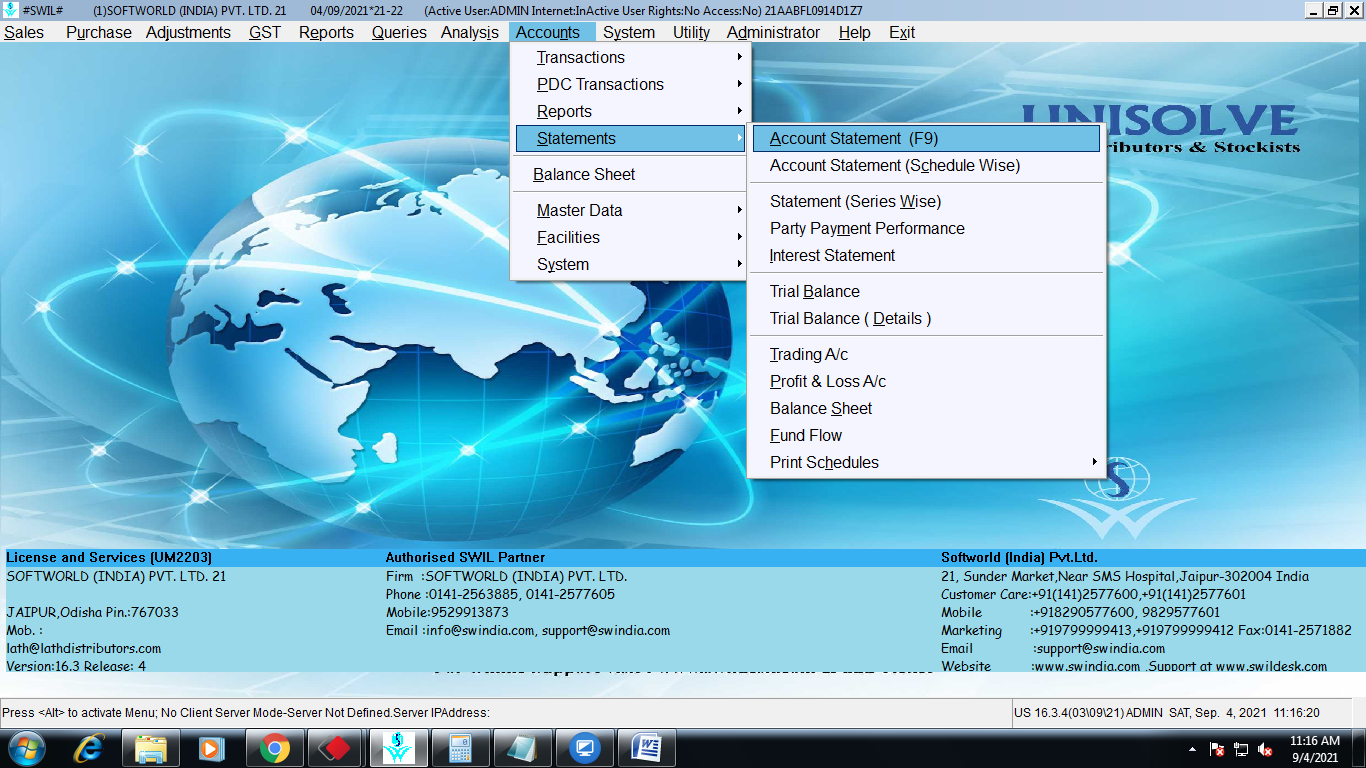This screenshot has width=1366, height=768.
Task: Select Statement (Series Wise)
Action: pyautogui.click(x=926, y=202)
